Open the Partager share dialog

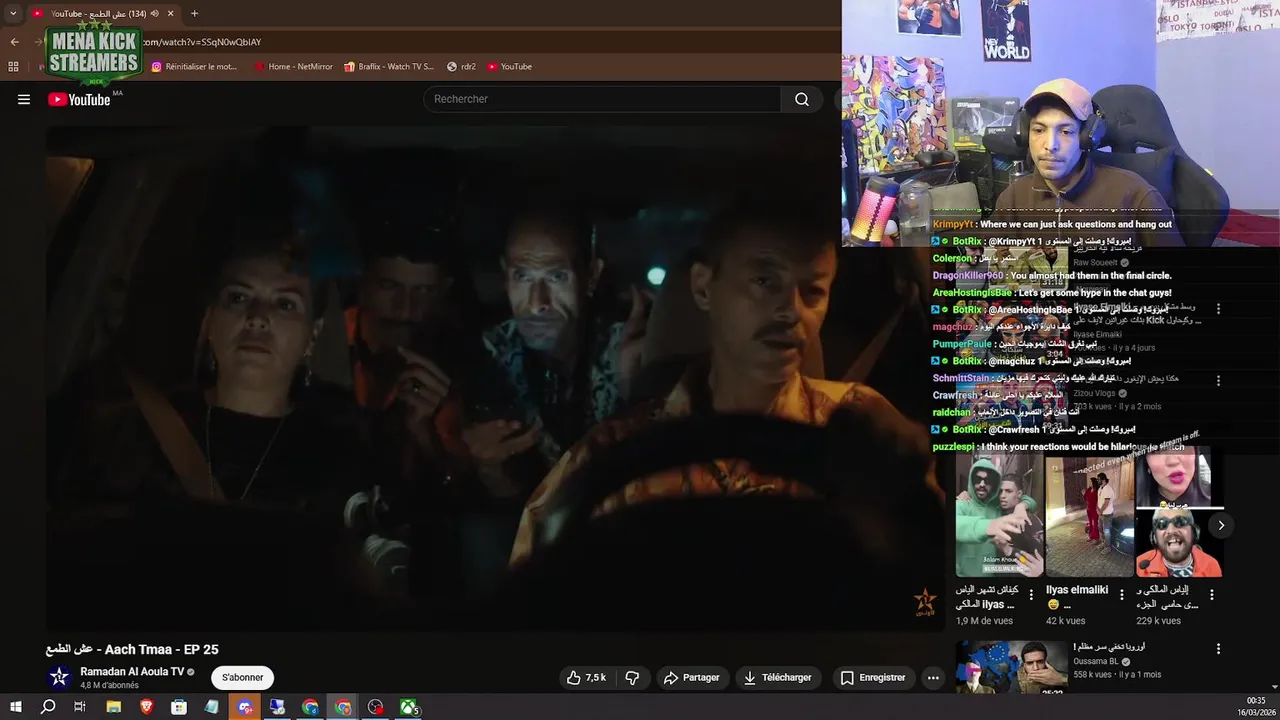(x=691, y=677)
